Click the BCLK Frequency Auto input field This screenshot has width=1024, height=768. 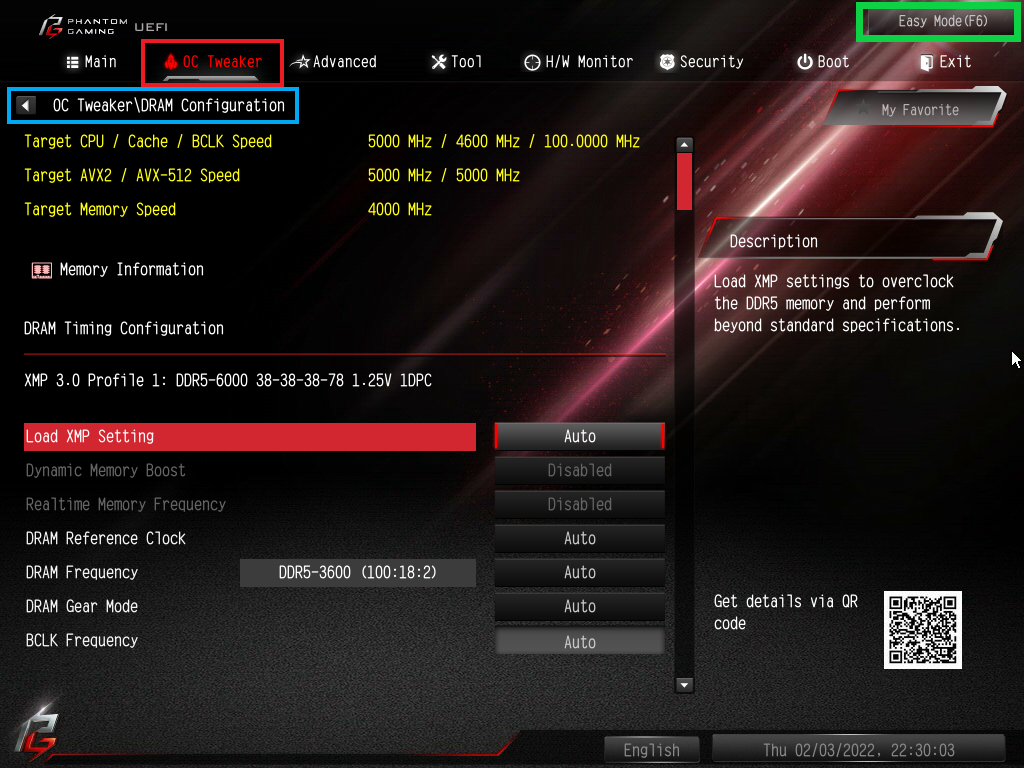click(x=580, y=642)
